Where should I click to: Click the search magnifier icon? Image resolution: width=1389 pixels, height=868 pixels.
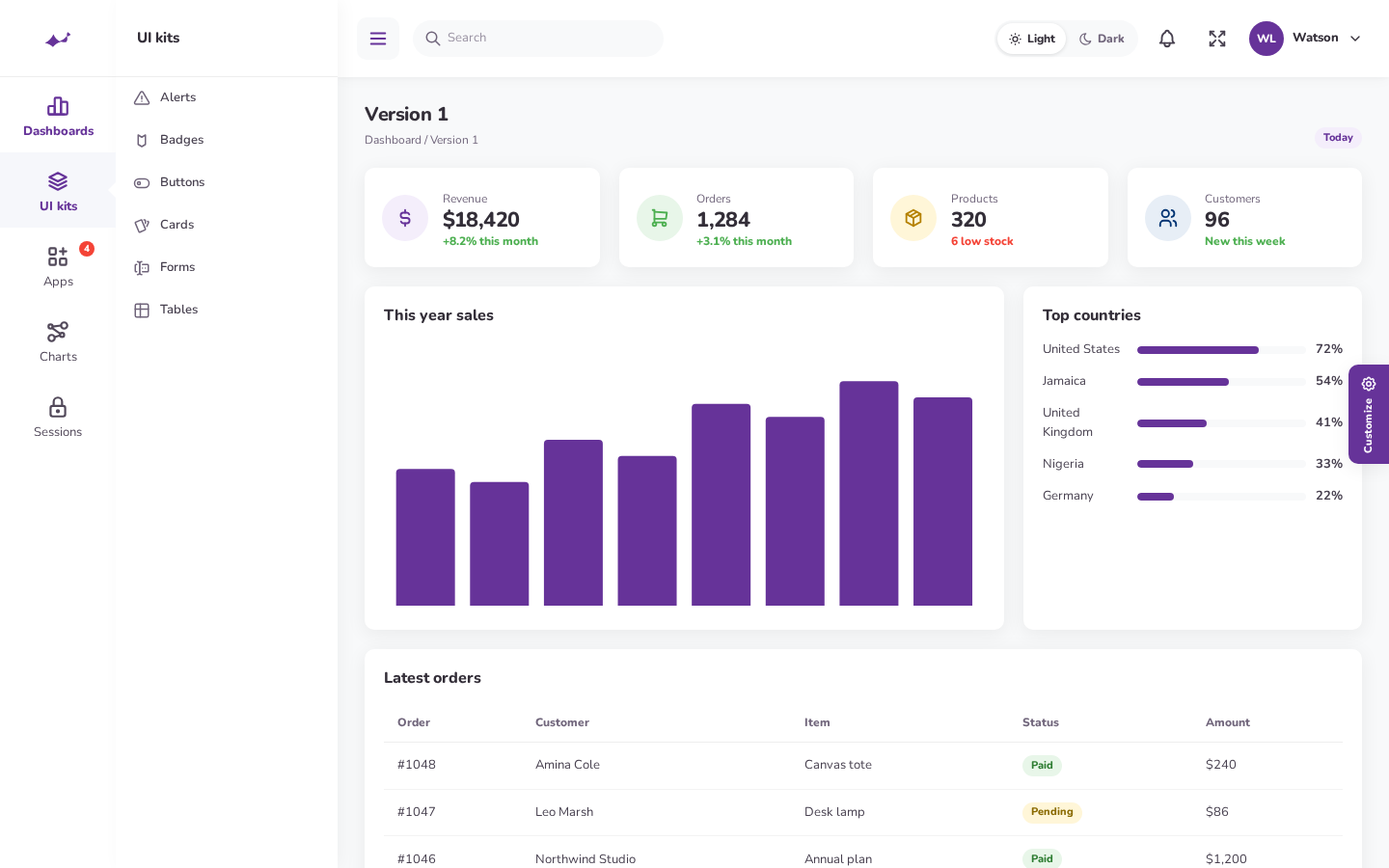(x=433, y=39)
